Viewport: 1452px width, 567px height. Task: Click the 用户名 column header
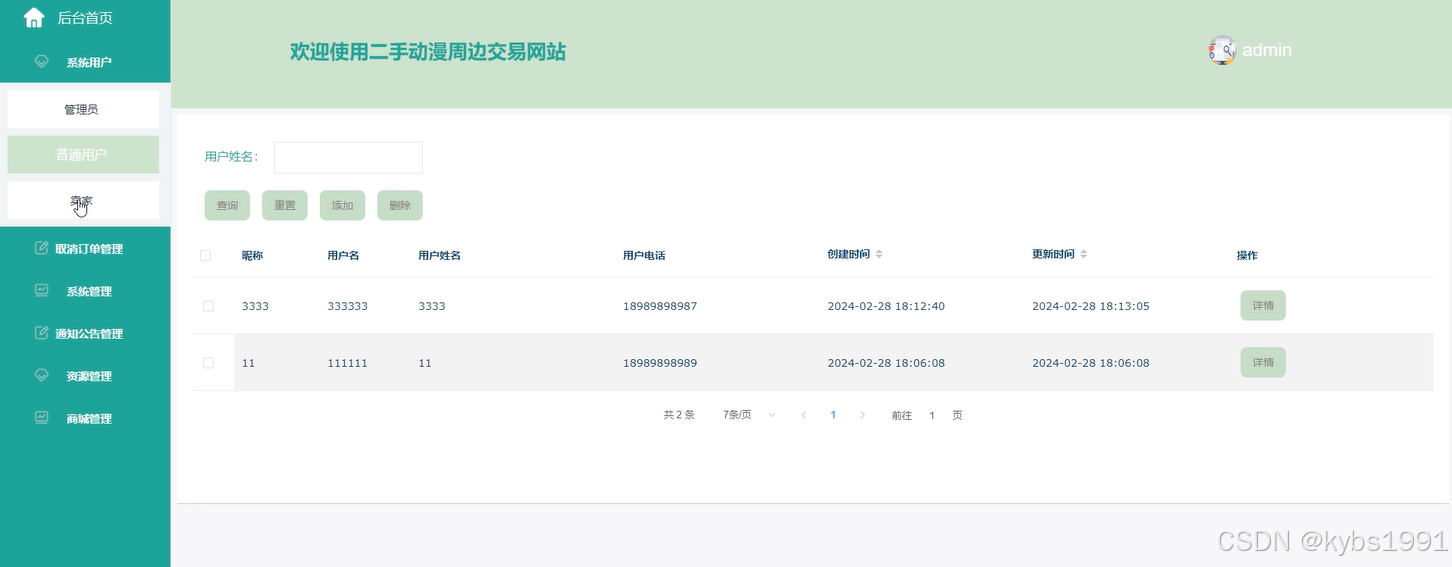pyautogui.click(x=343, y=256)
